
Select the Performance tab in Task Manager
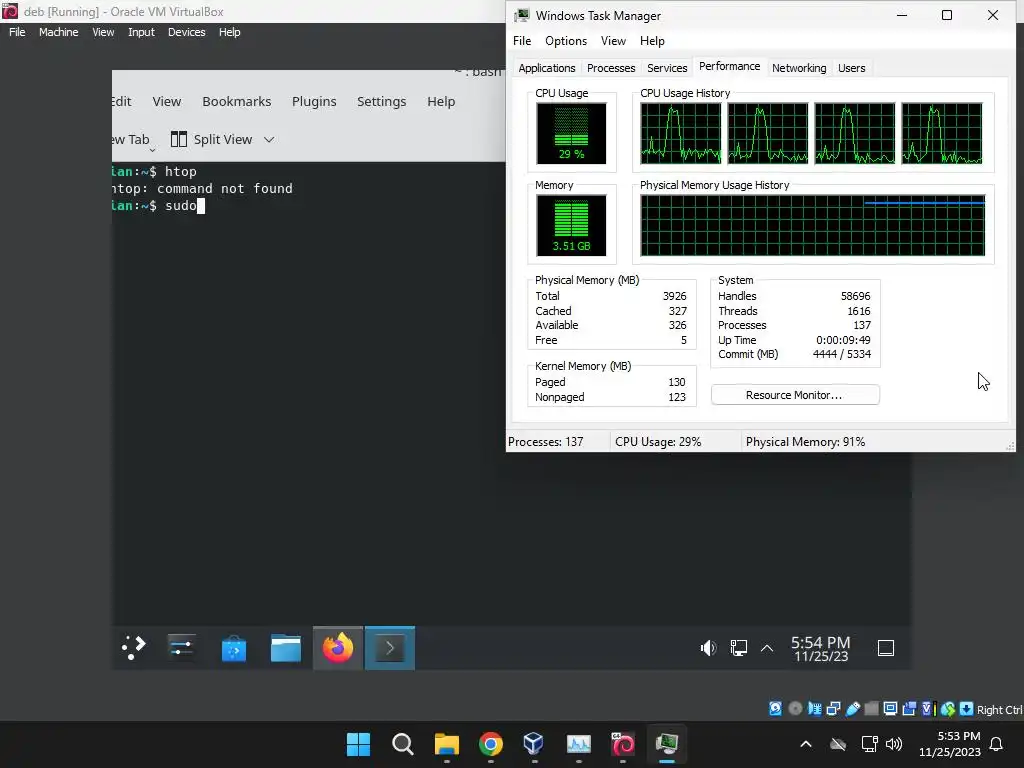click(x=729, y=67)
